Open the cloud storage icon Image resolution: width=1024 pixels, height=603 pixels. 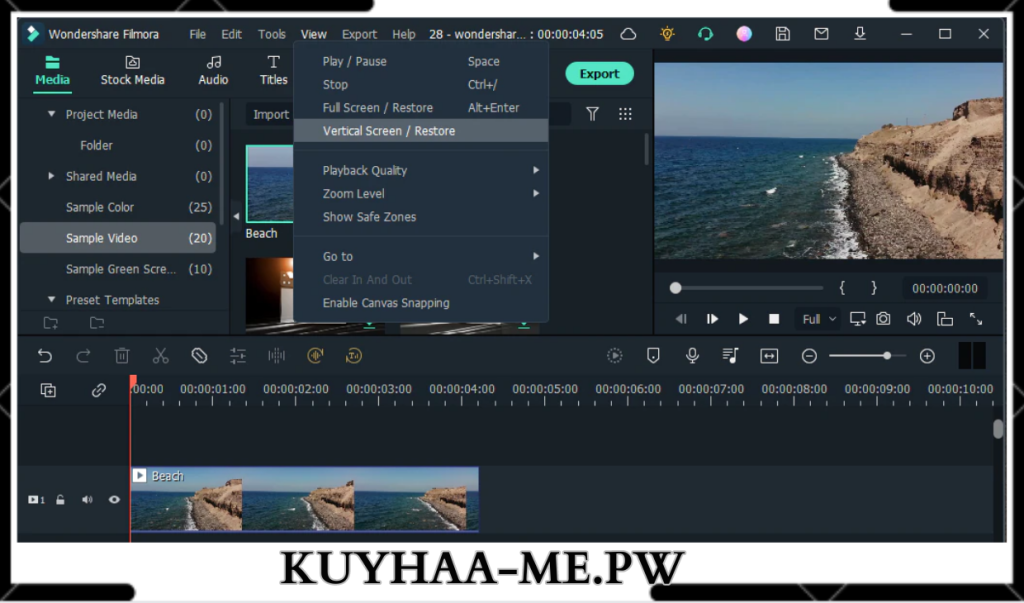628,34
